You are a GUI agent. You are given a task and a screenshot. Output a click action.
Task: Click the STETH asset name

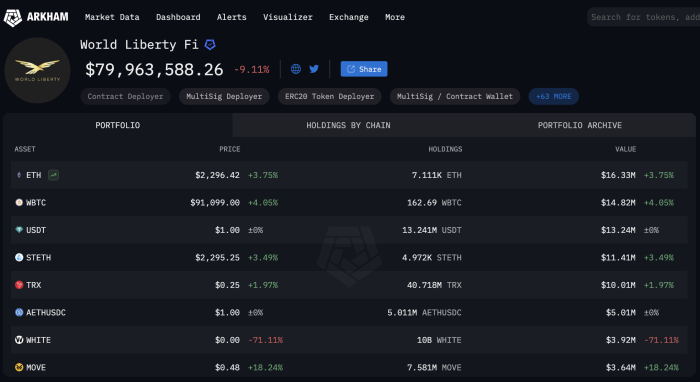[x=38, y=257]
